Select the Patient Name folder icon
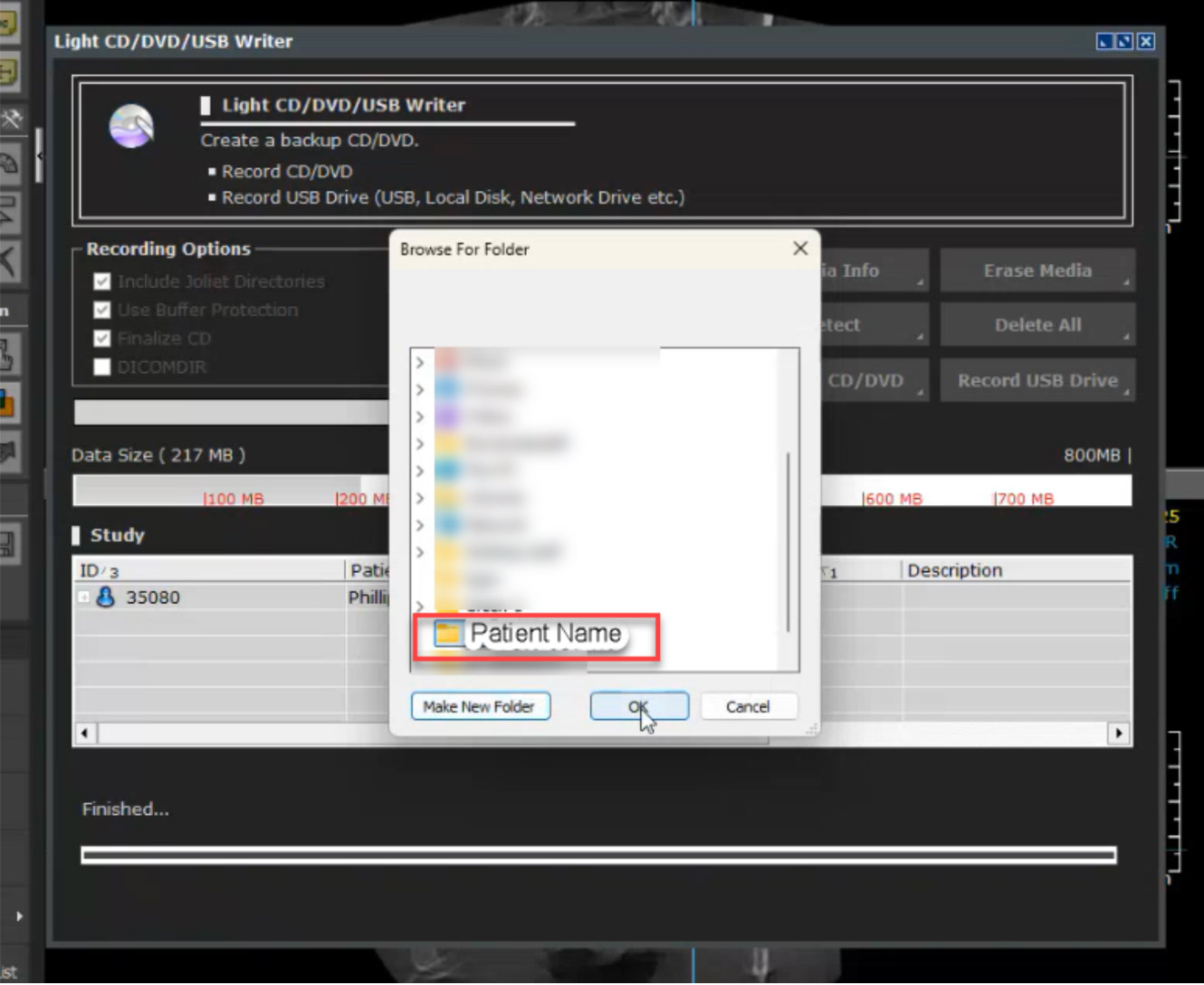 point(448,634)
